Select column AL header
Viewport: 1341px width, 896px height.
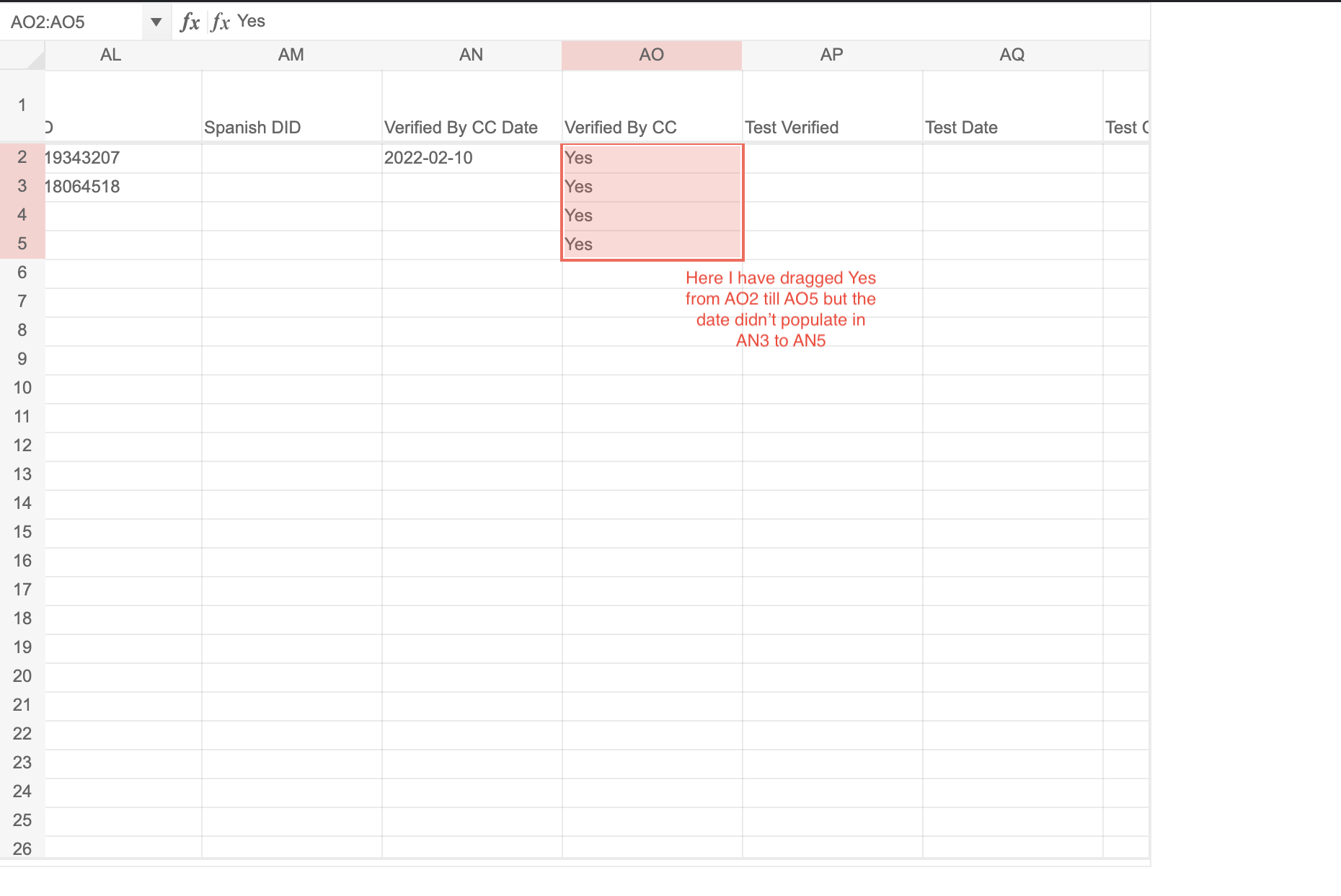point(111,55)
